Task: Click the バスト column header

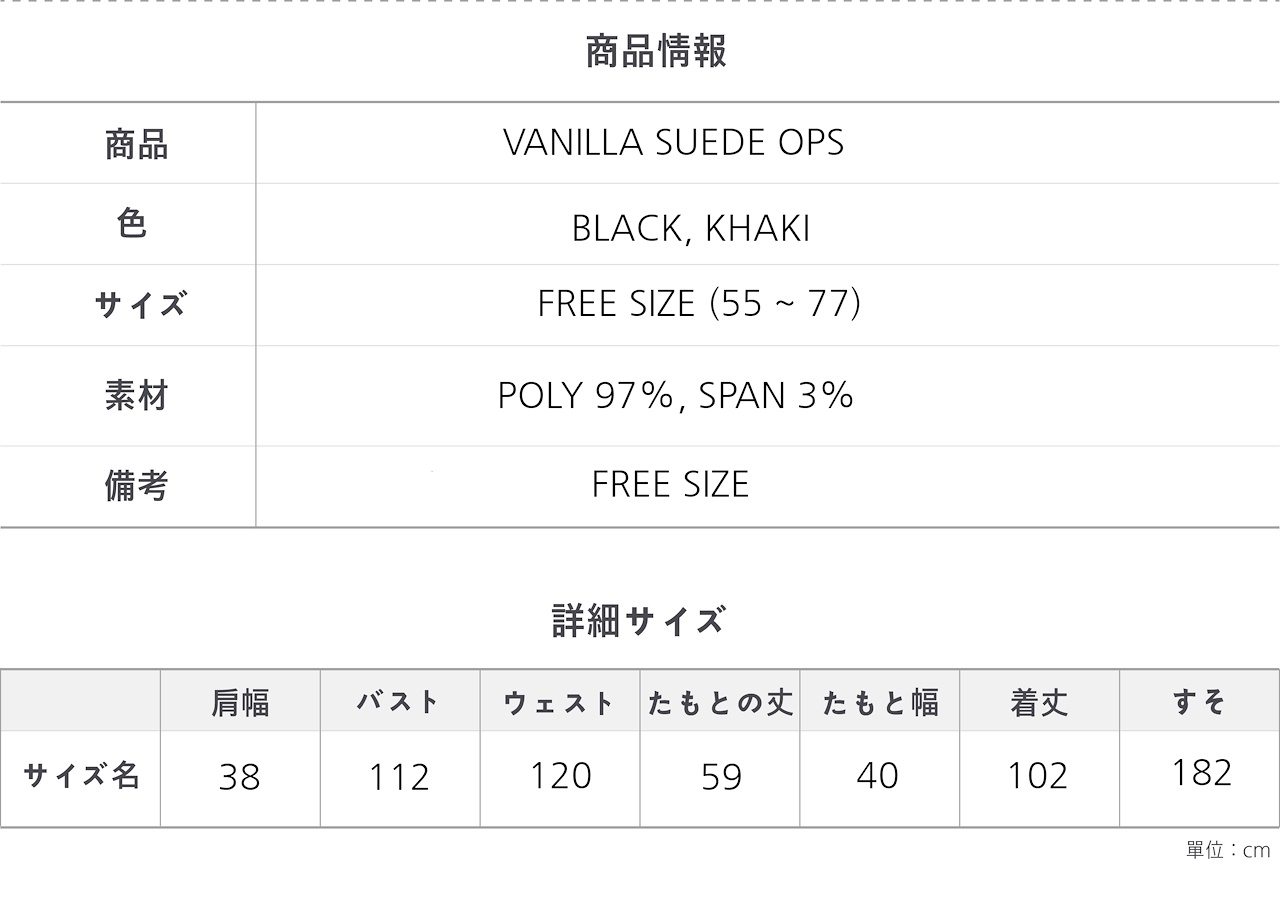Action: point(399,702)
